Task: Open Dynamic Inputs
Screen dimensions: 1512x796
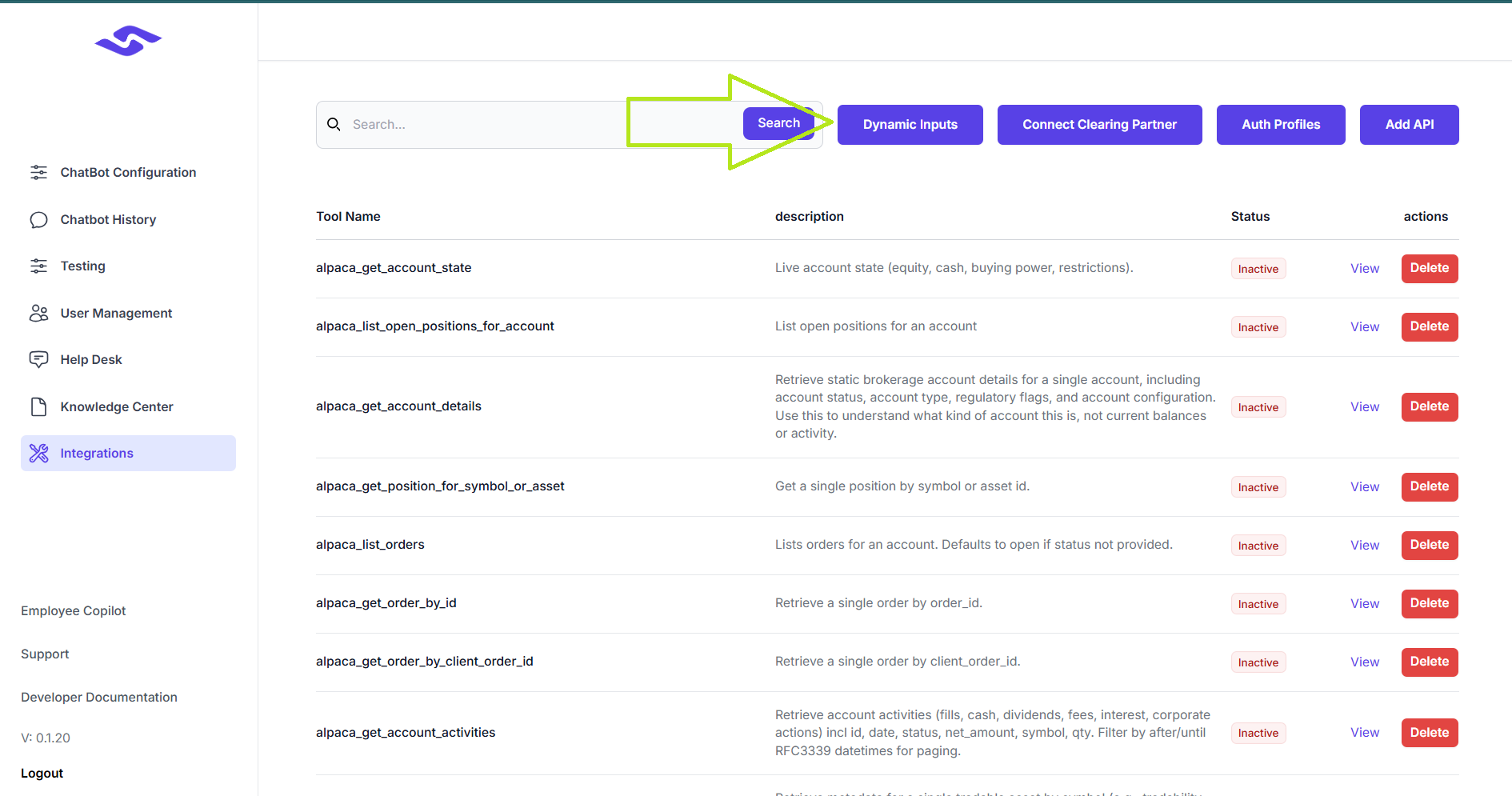Action: [x=910, y=125]
